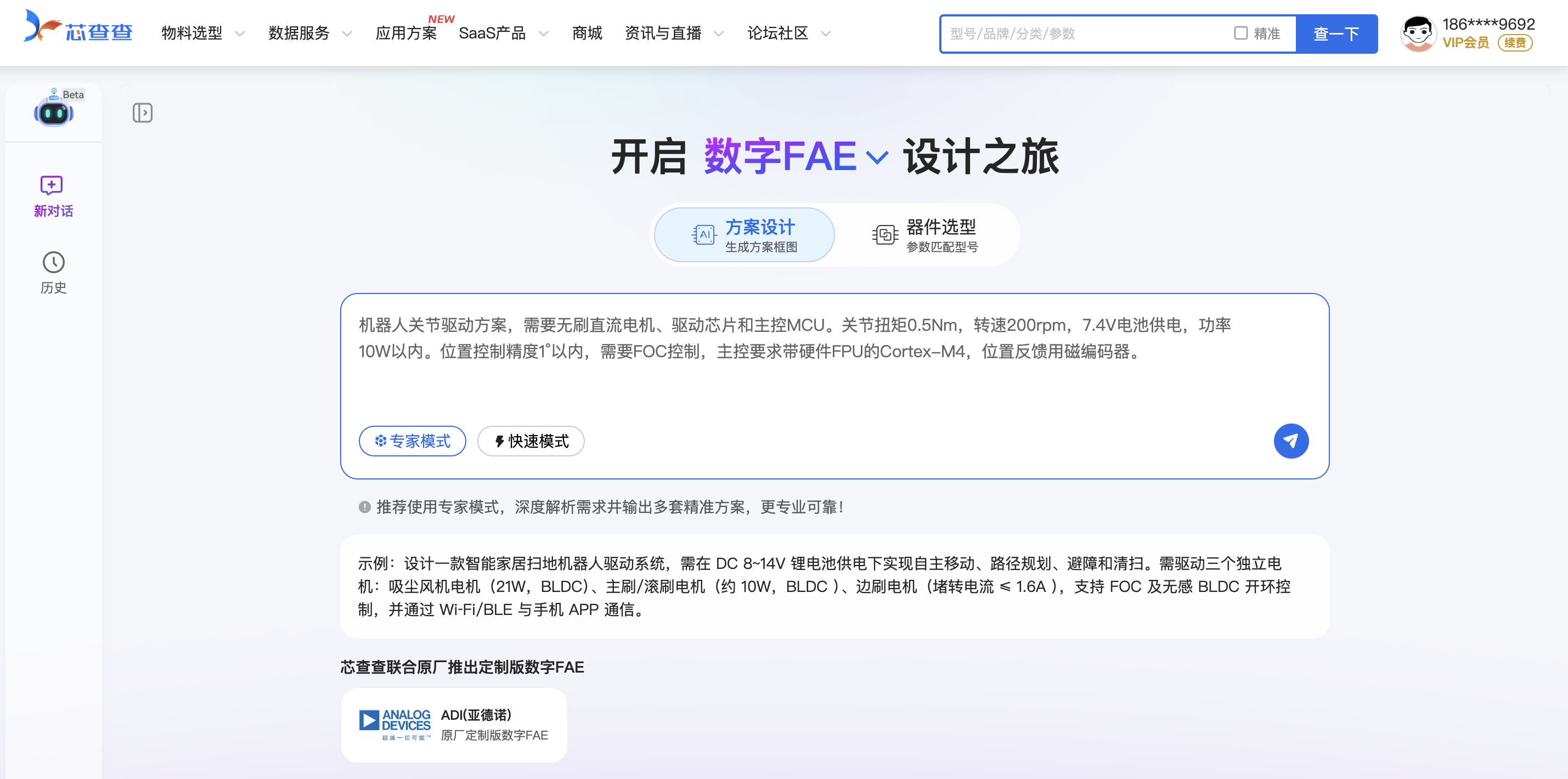Select the 方案设计 tab
This screenshot has height=779, width=1568.
744,235
